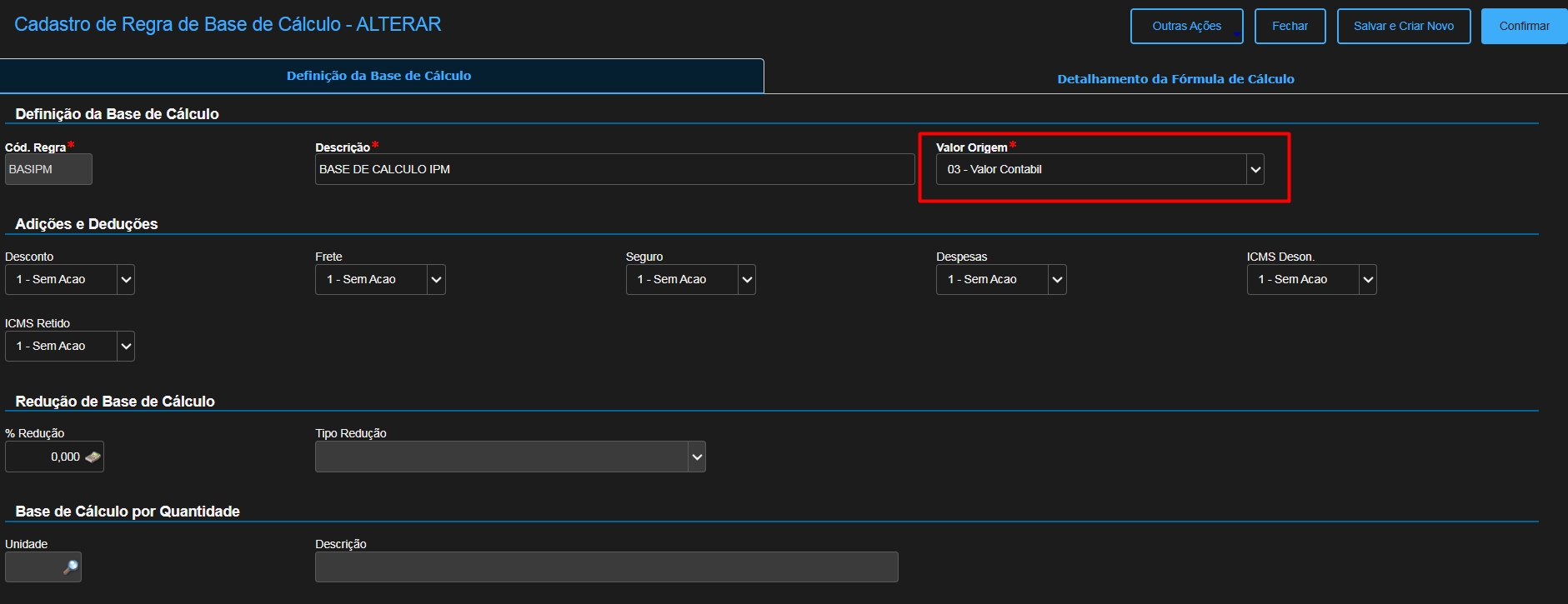
Task: Click the magnifier lookup icon in Unidade
Action: click(71, 567)
